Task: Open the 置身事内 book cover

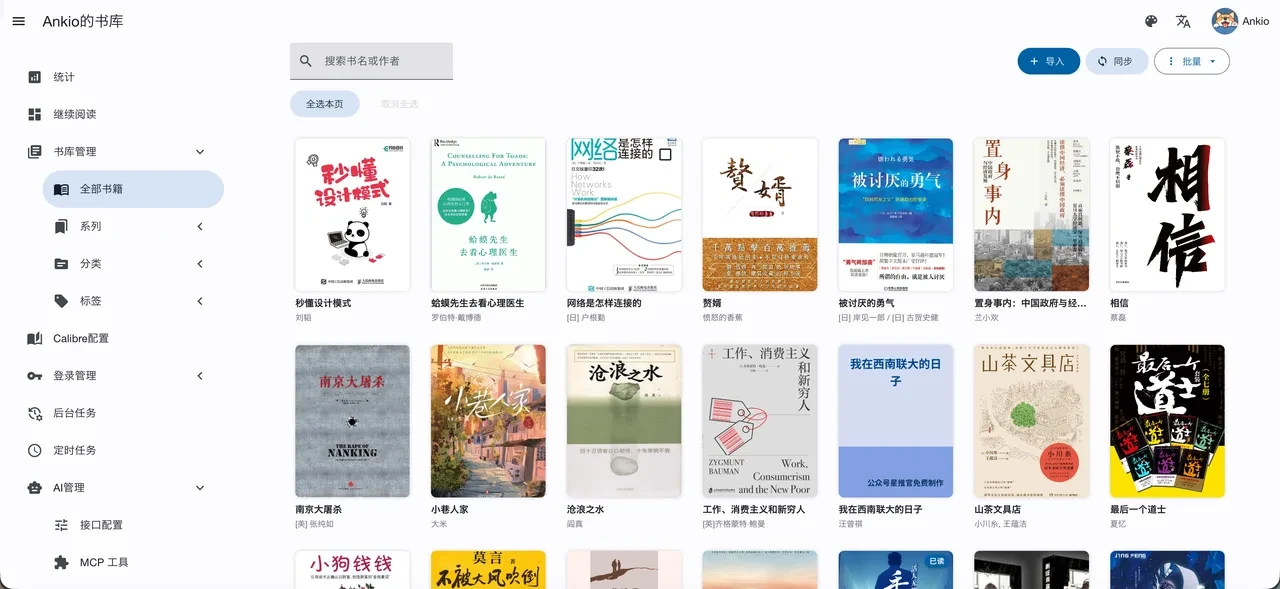Action: 1031,215
